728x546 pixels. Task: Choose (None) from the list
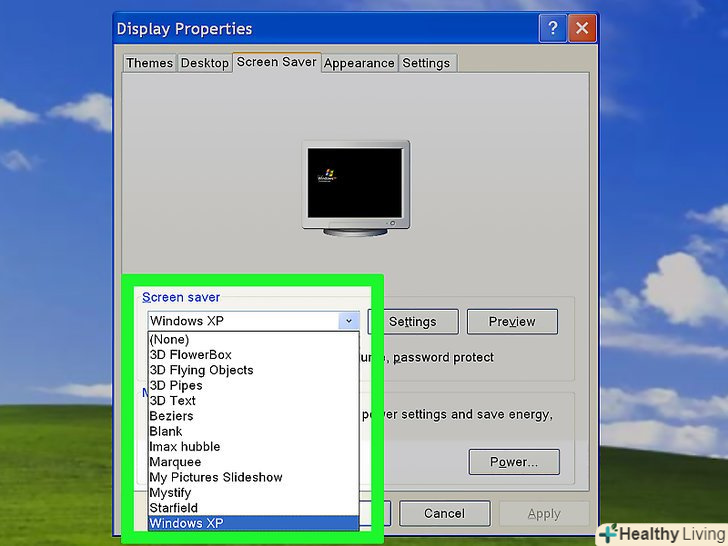(x=254, y=339)
